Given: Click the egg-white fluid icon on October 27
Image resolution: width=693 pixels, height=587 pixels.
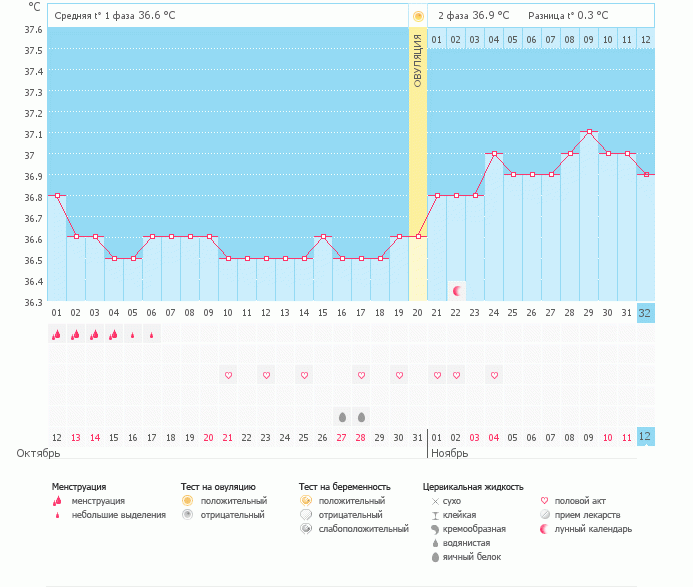Looking at the screenshot, I should [x=342, y=416].
